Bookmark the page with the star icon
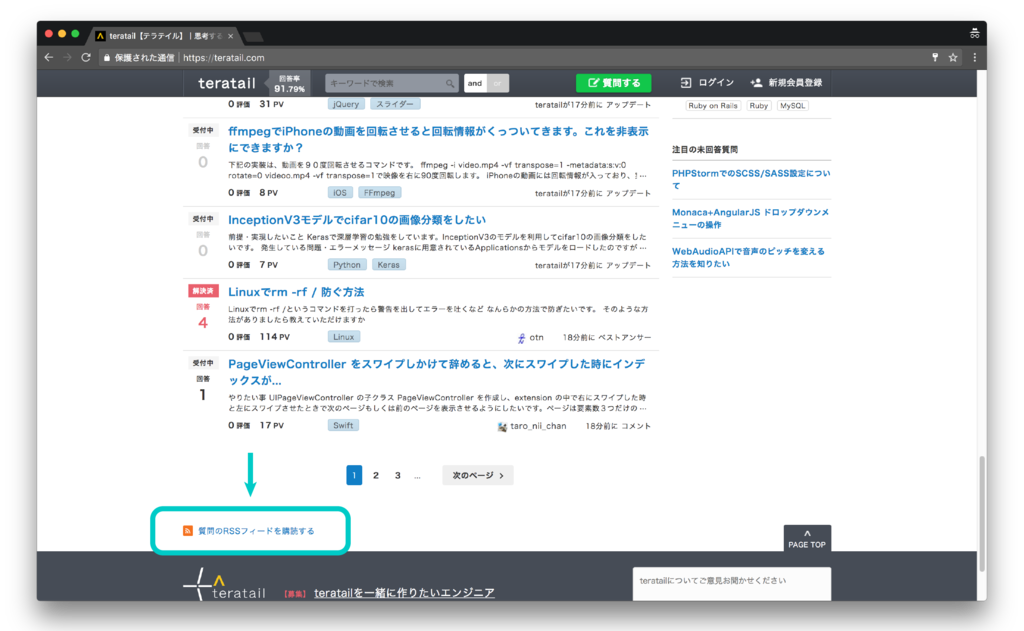 pyautogui.click(x=953, y=57)
